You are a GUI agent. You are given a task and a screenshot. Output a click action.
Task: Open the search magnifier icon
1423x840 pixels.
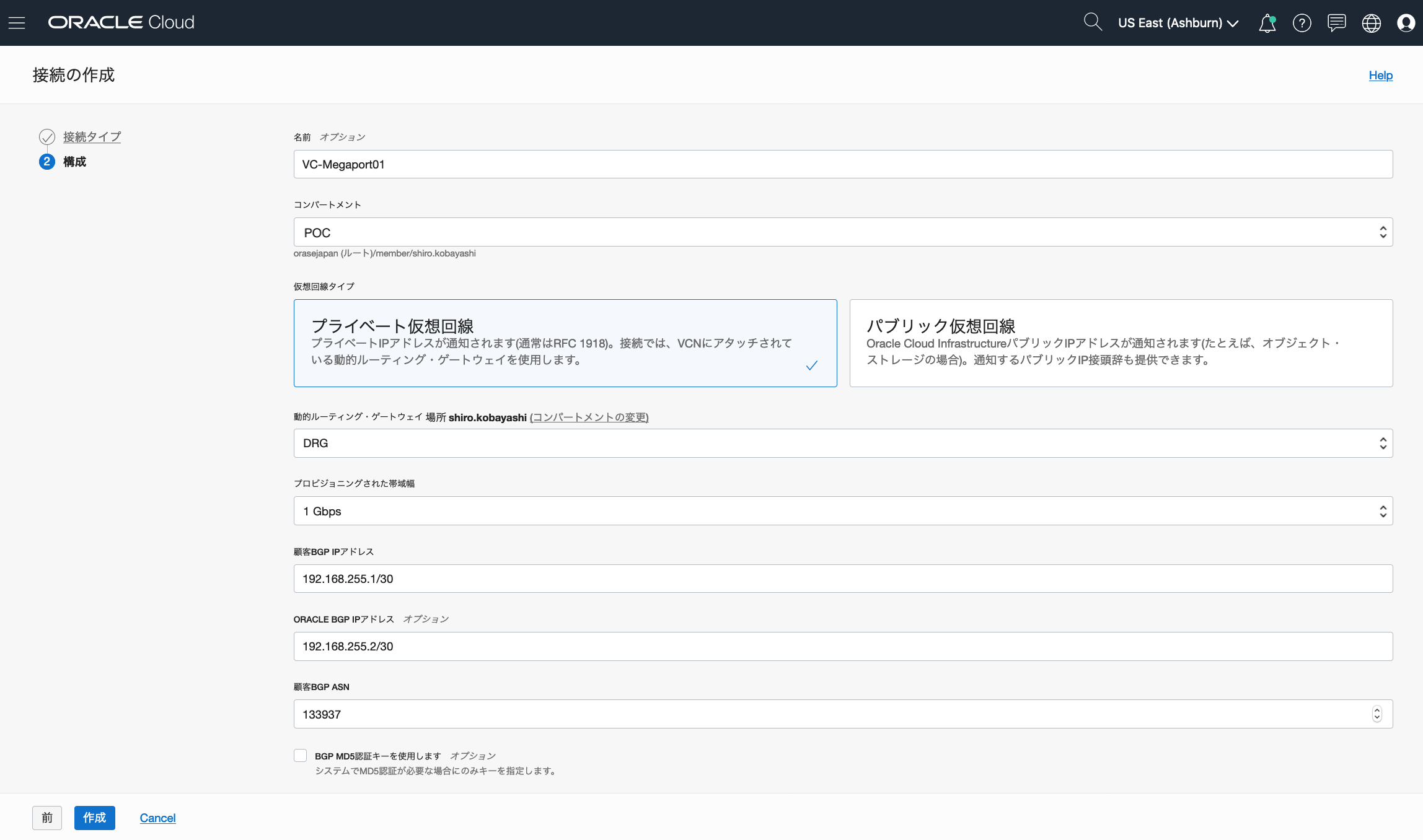click(1093, 22)
